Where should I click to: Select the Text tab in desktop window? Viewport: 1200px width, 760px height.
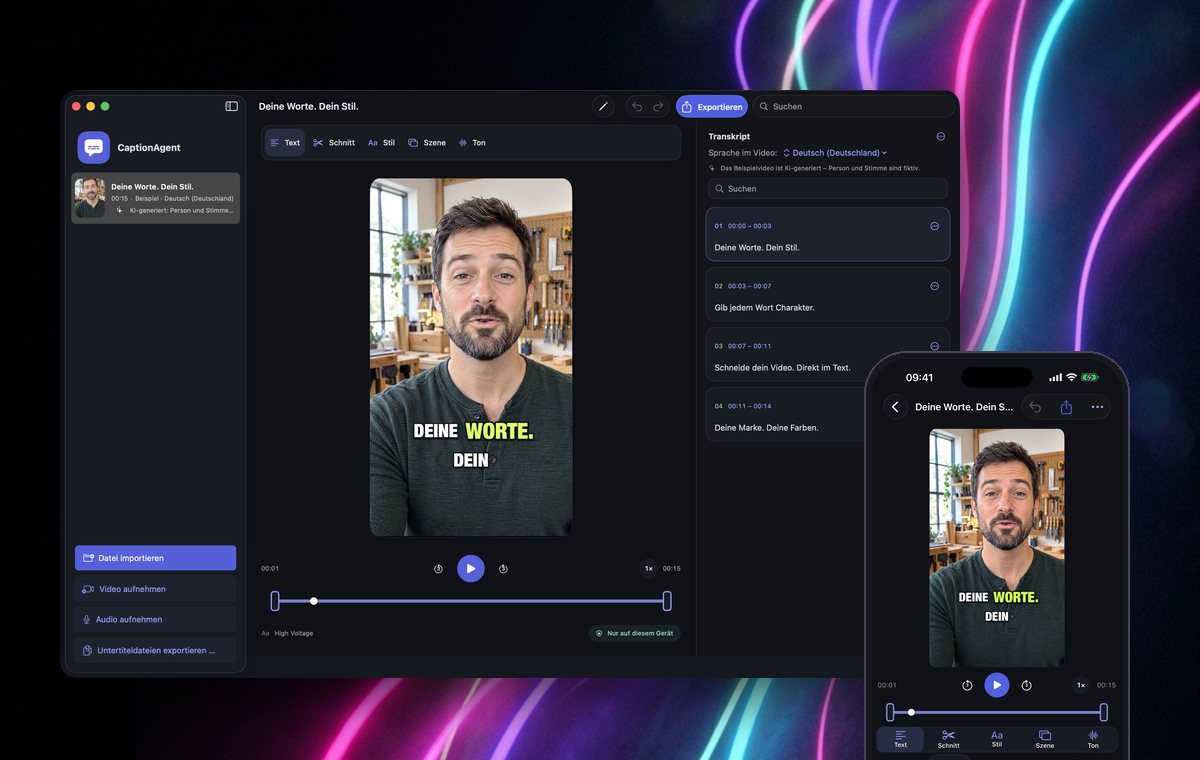pyautogui.click(x=285, y=143)
